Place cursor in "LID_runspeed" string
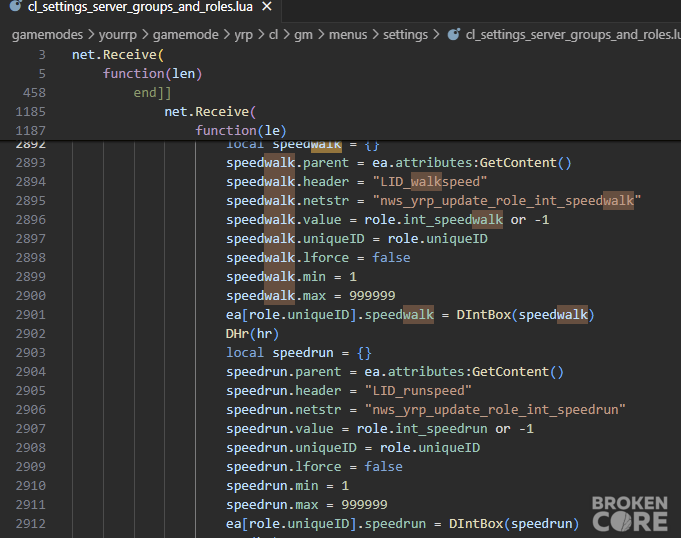 (x=418, y=391)
